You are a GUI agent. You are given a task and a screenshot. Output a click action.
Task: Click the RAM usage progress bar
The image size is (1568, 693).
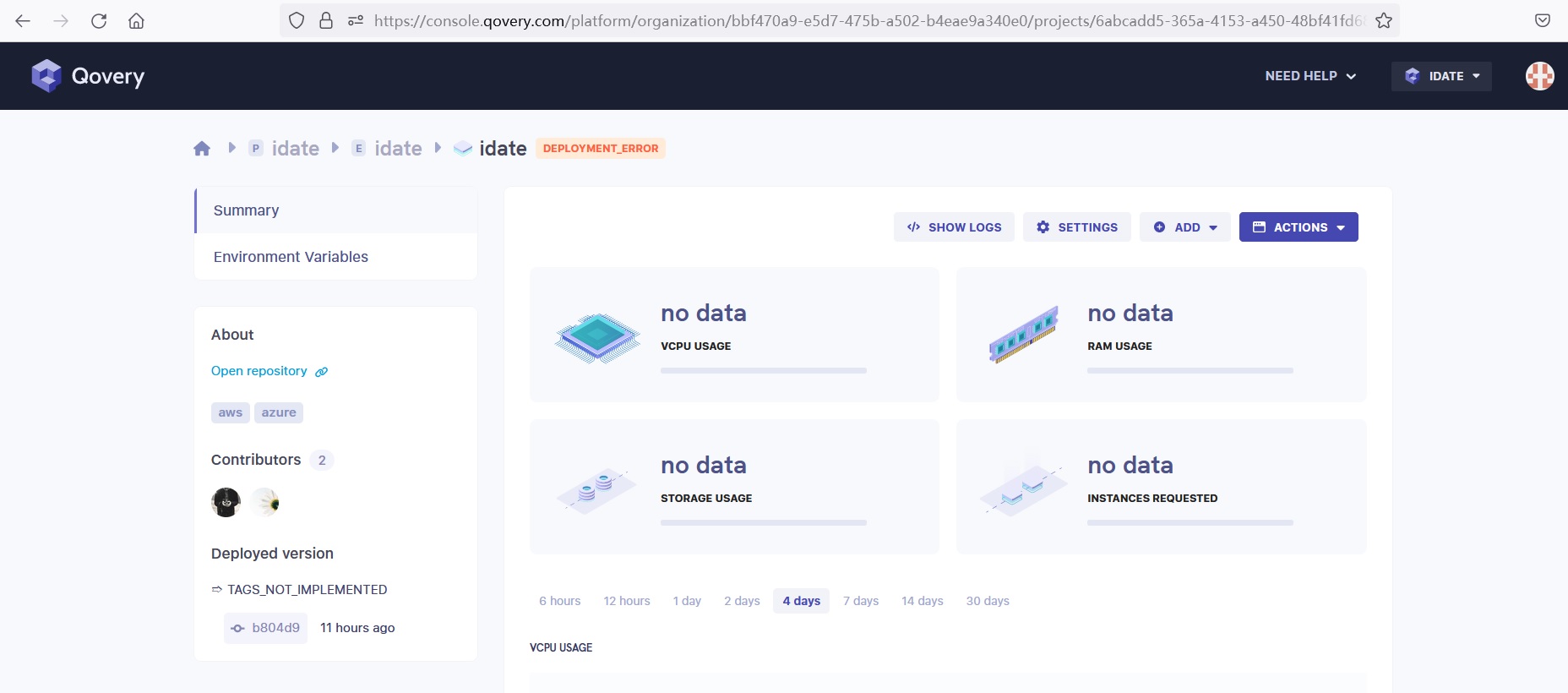pos(1190,370)
